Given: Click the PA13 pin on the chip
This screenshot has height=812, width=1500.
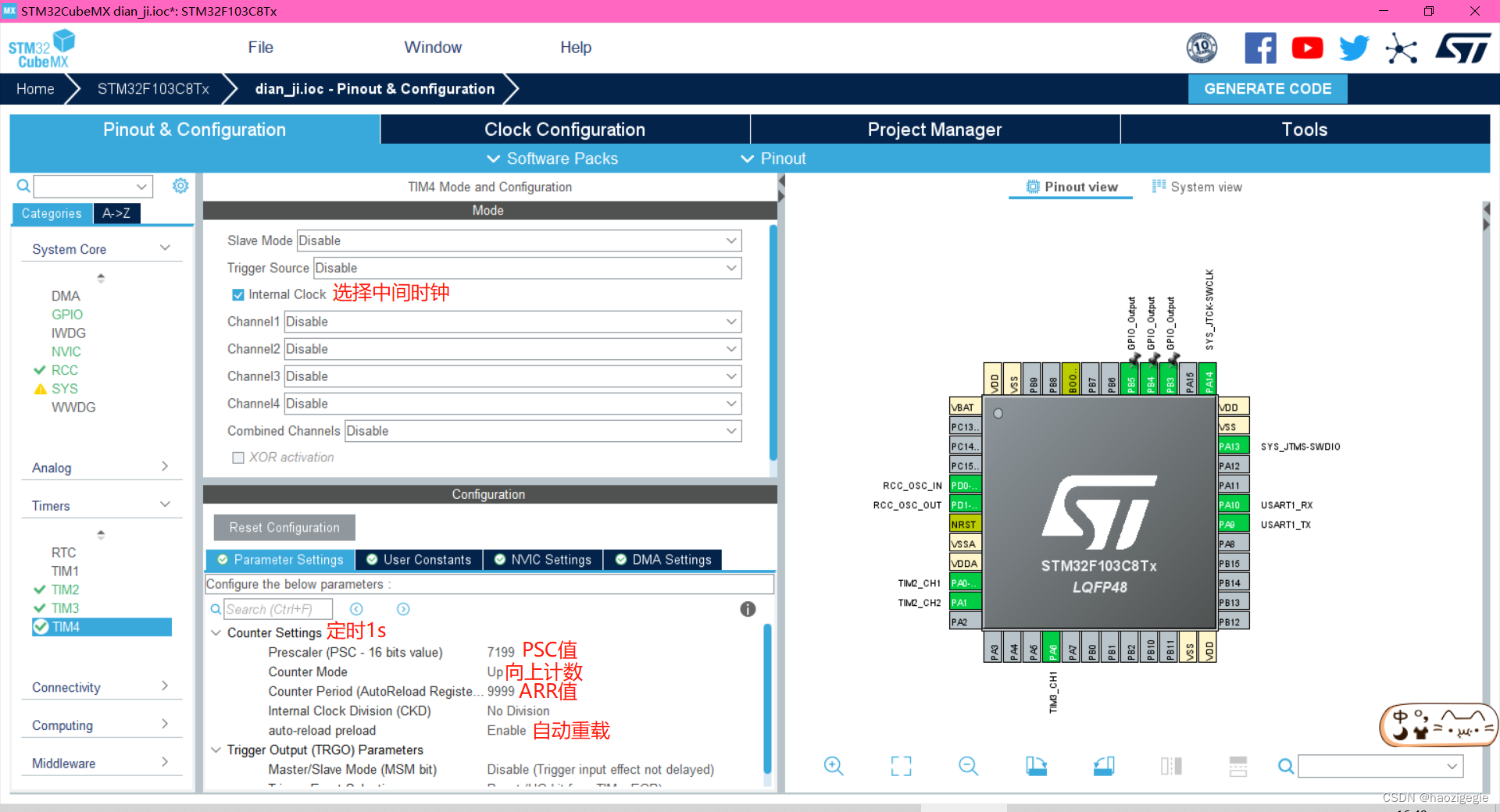Looking at the screenshot, I should (x=1234, y=447).
